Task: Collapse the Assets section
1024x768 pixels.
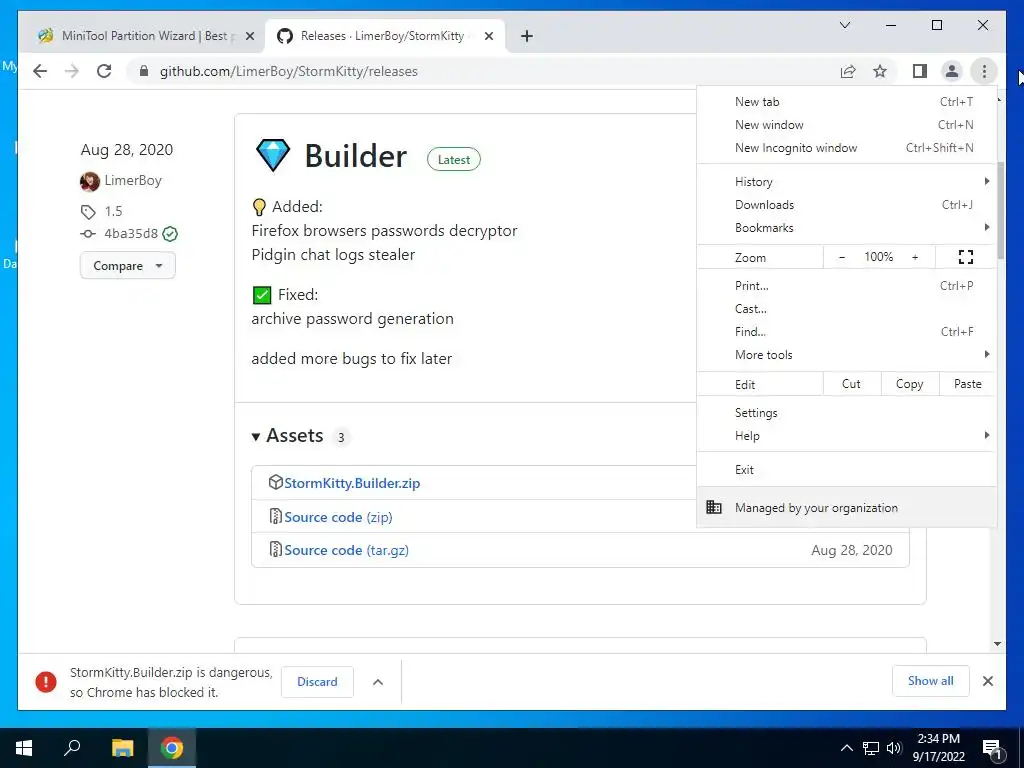Action: point(288,436)
